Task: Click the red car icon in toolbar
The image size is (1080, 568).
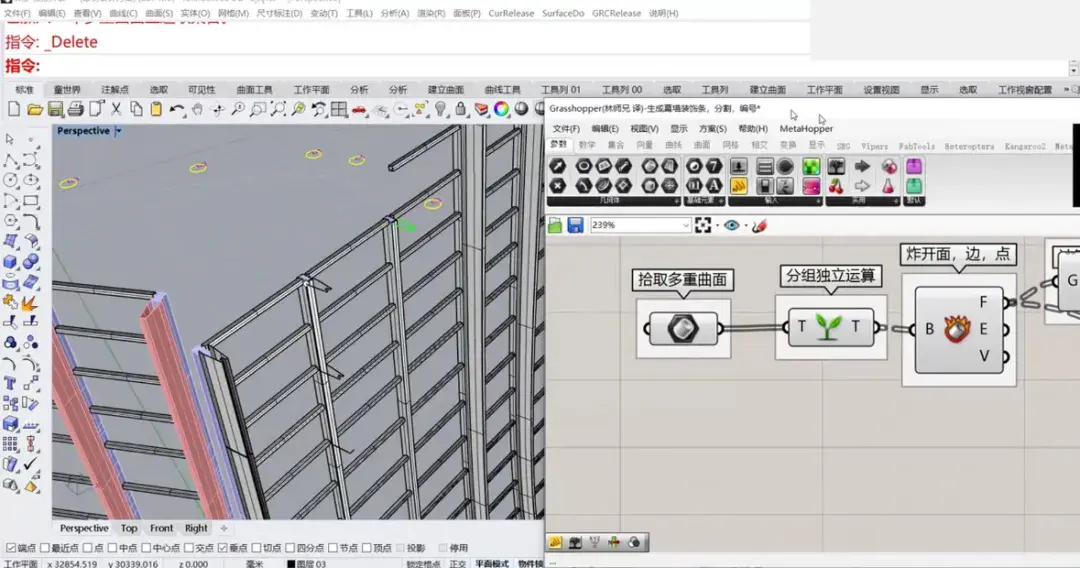Action: tap(360, 109)
